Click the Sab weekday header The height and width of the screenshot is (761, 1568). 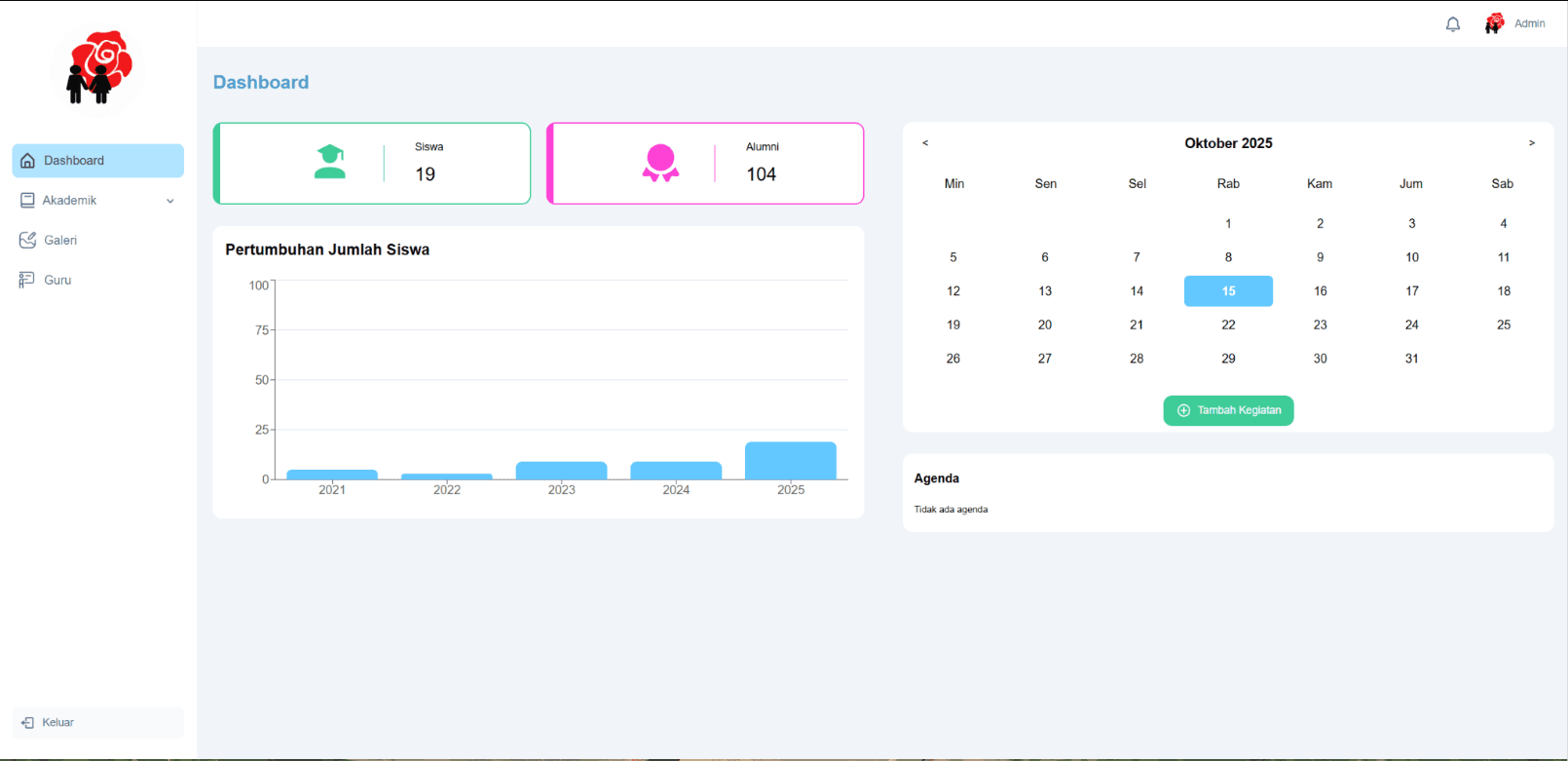click(1503, 183)
